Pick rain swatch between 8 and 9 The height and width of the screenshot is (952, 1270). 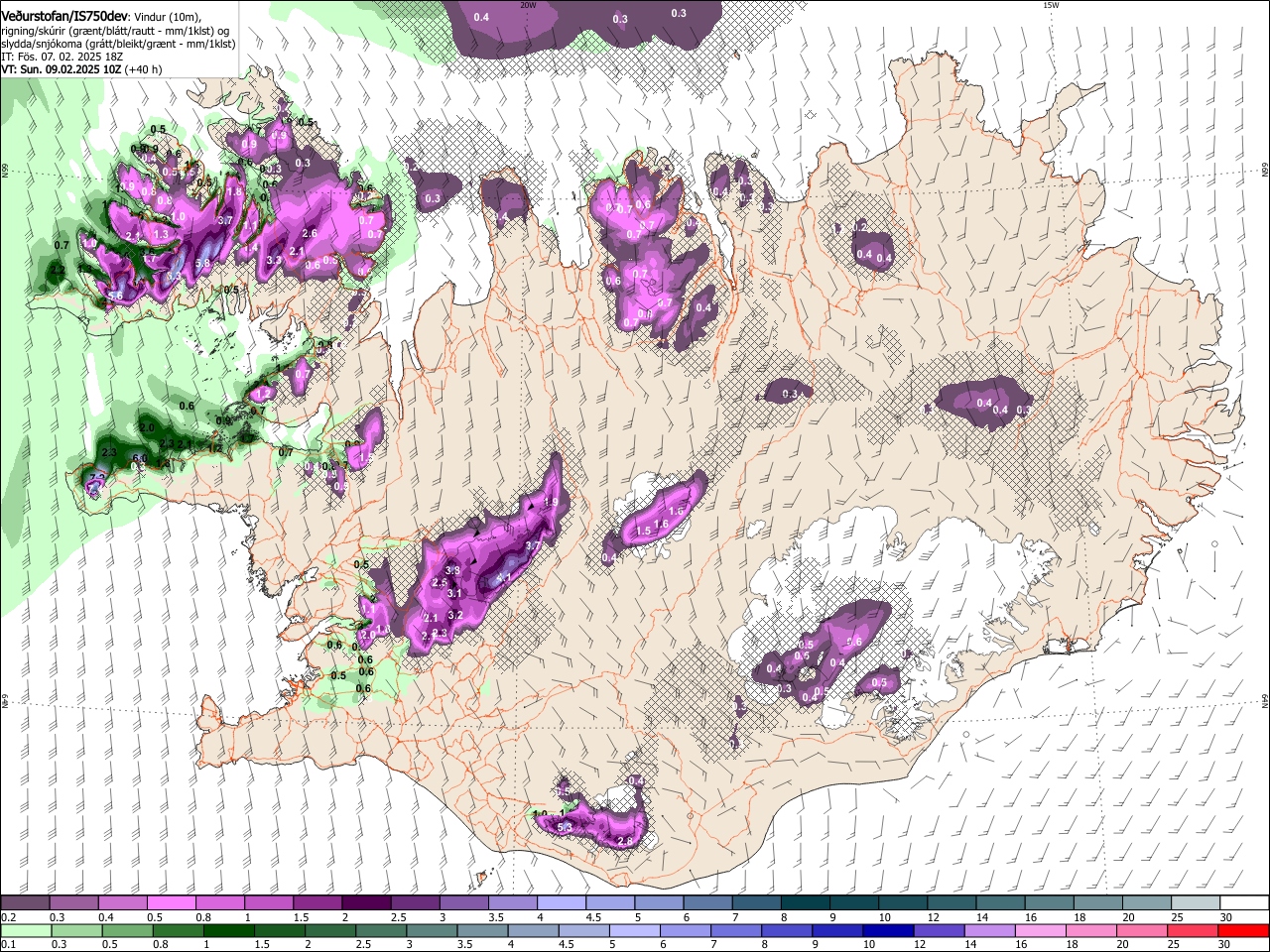click(x=787, y=931)
